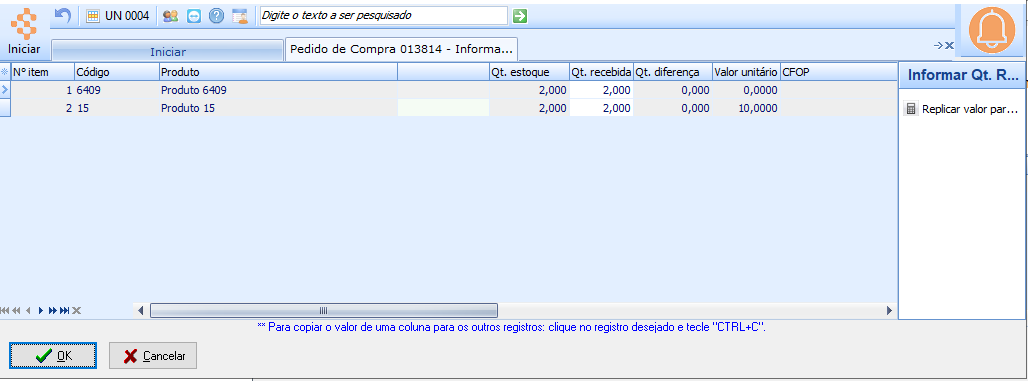Select the Produto 15 cell
This screenshot has width=1028, height=381.
pyautogui.click(x=279, y=108)
